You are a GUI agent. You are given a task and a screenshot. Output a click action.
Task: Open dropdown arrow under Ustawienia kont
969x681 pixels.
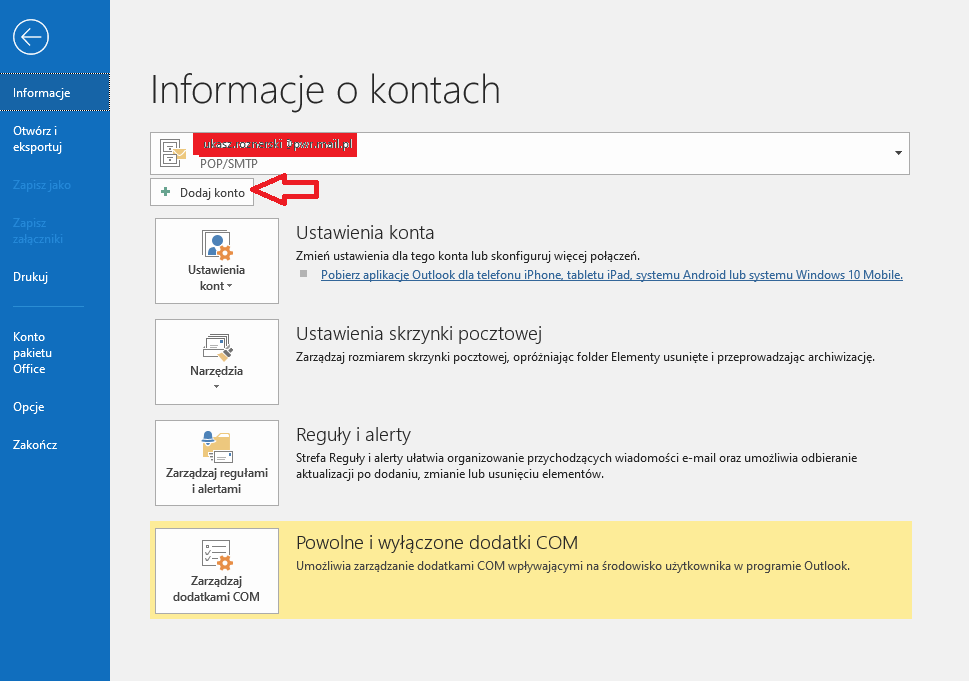point(230,287)
